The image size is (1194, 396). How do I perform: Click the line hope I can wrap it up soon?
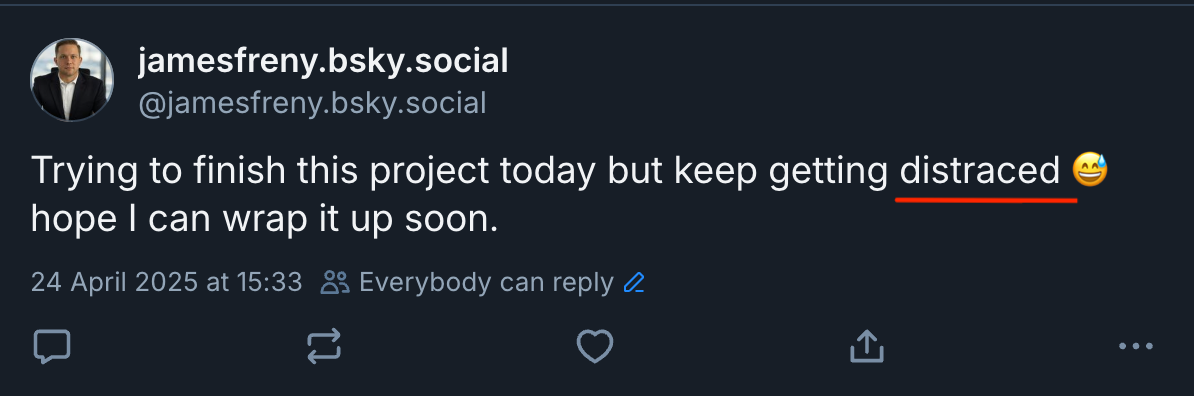click(x=264, y=220)
